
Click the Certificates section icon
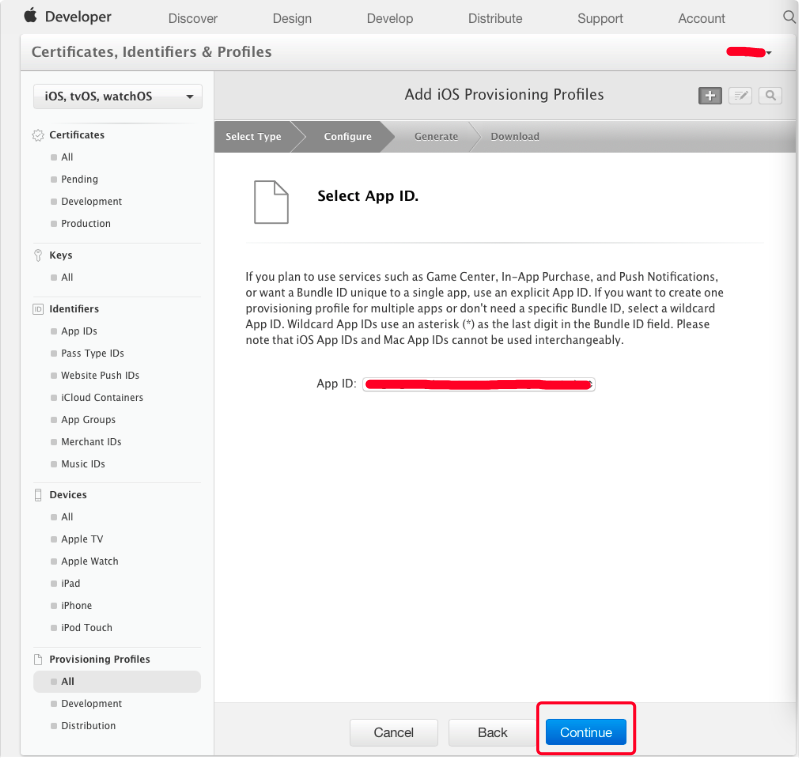click(x=38, y=135)
